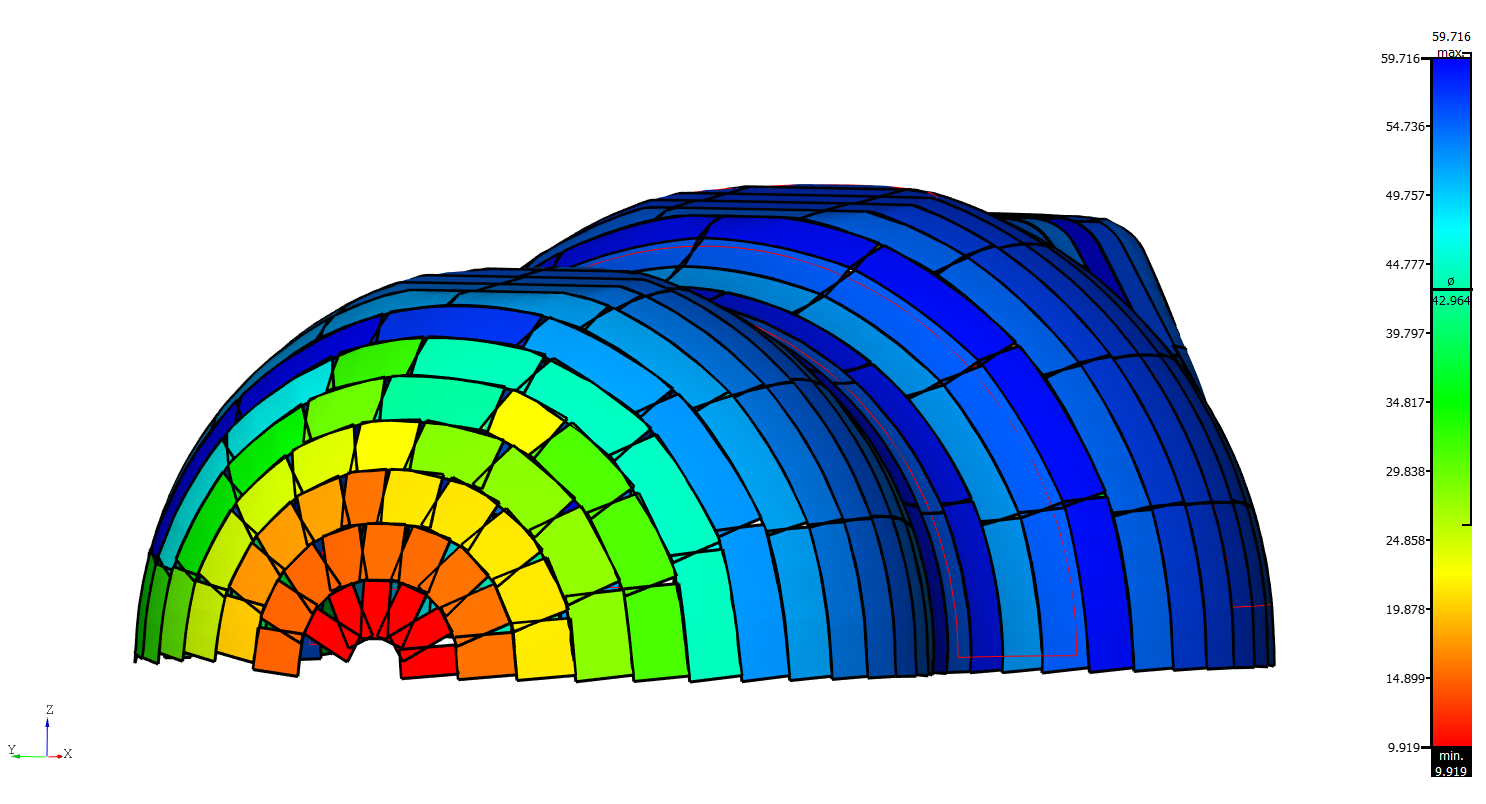1486x804 pixels.
Task: Click the average value 42.964 on legend
Action: (x=1451, y=300)
